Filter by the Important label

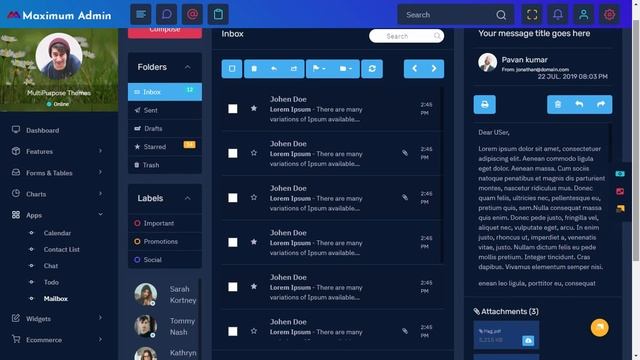(x=165, y=223)
